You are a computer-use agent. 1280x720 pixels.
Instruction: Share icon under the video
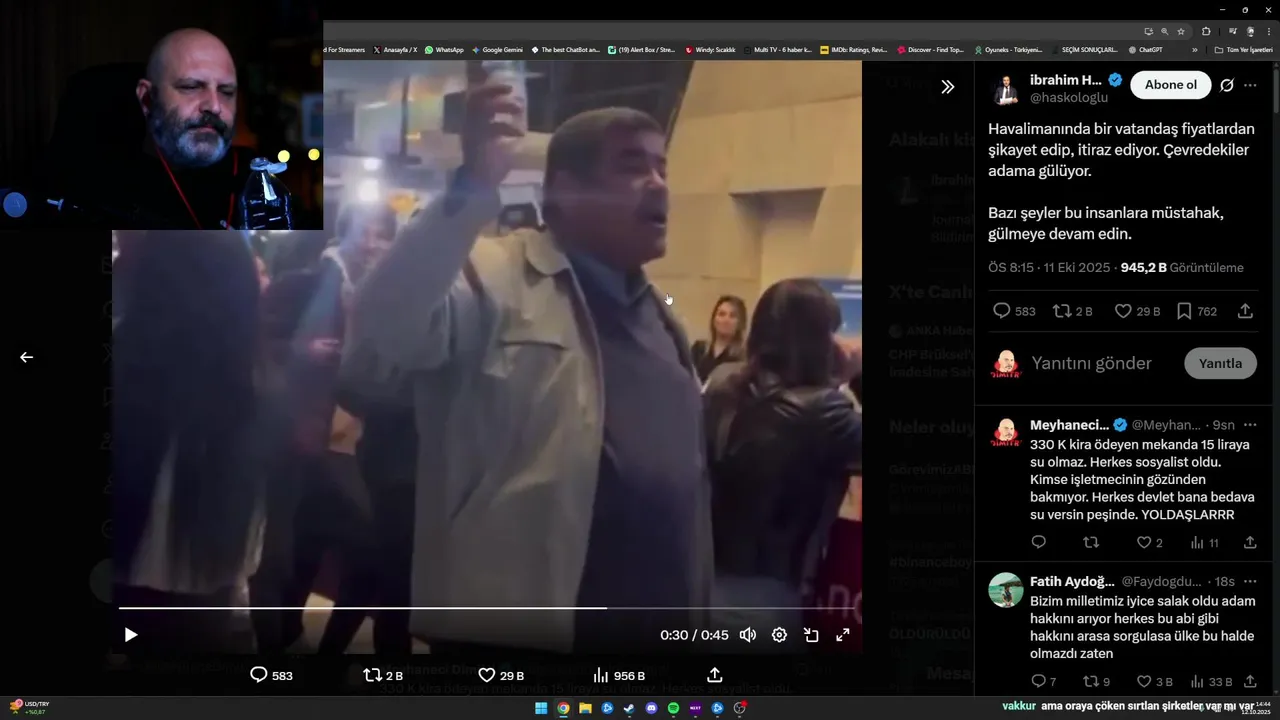[714, 675]
